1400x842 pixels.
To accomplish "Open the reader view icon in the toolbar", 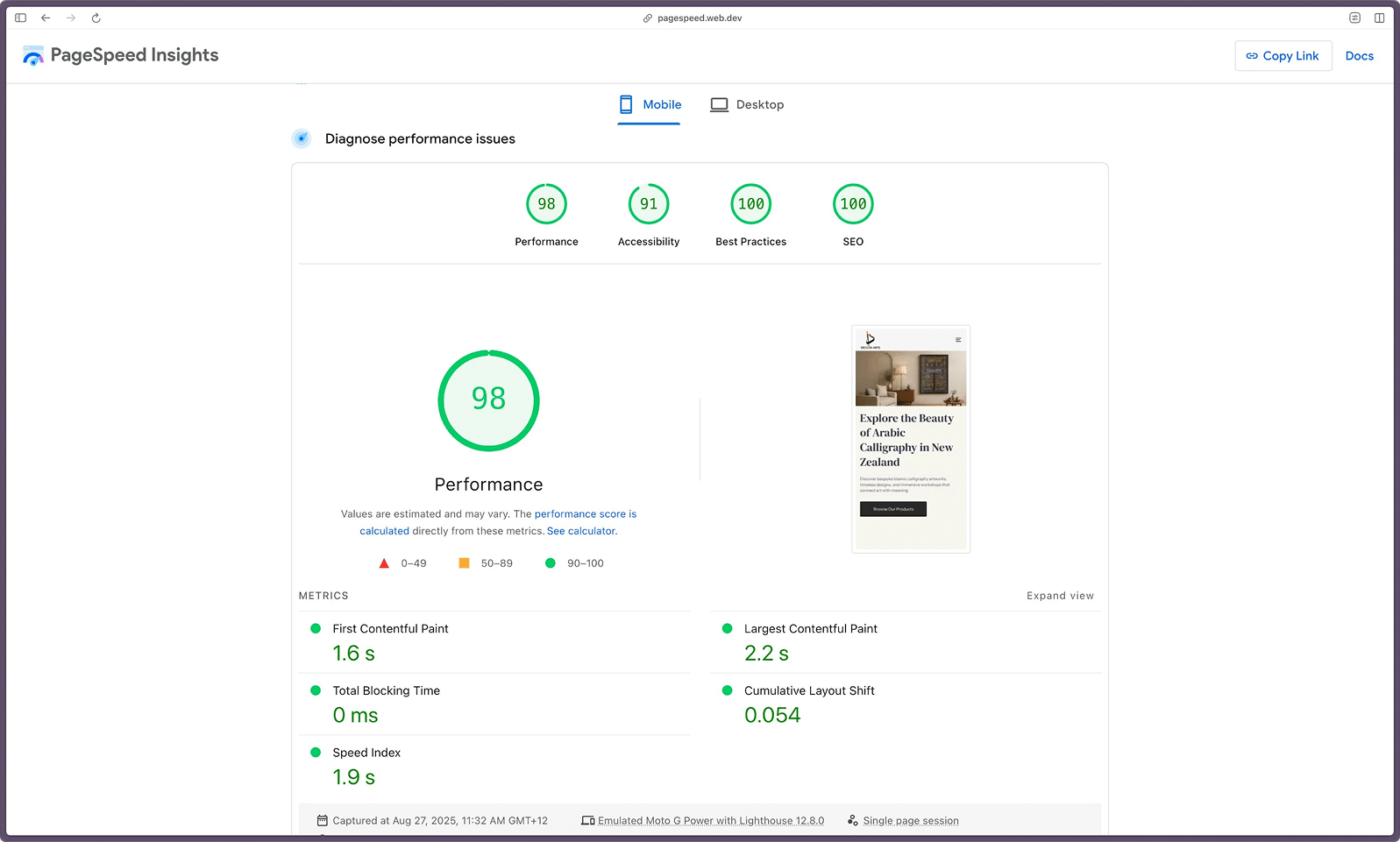I will pos(1354,18).
